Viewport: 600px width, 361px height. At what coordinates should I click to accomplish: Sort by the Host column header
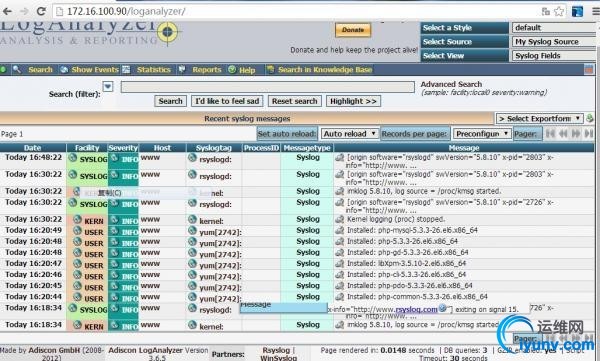(162, 148)
